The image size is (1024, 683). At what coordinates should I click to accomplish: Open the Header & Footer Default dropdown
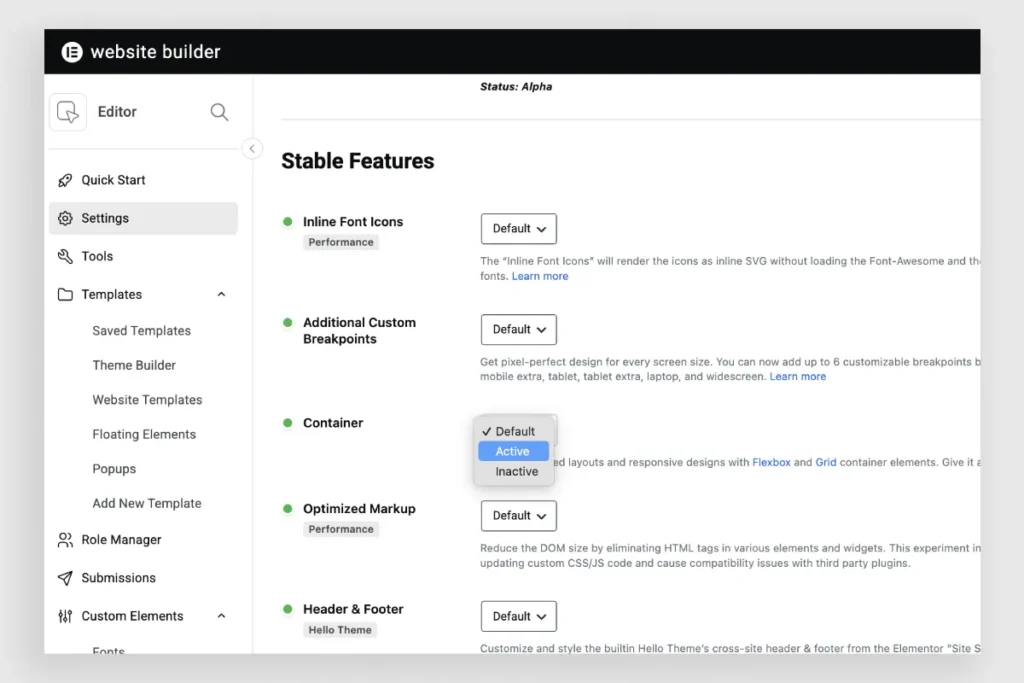point(519,616)
